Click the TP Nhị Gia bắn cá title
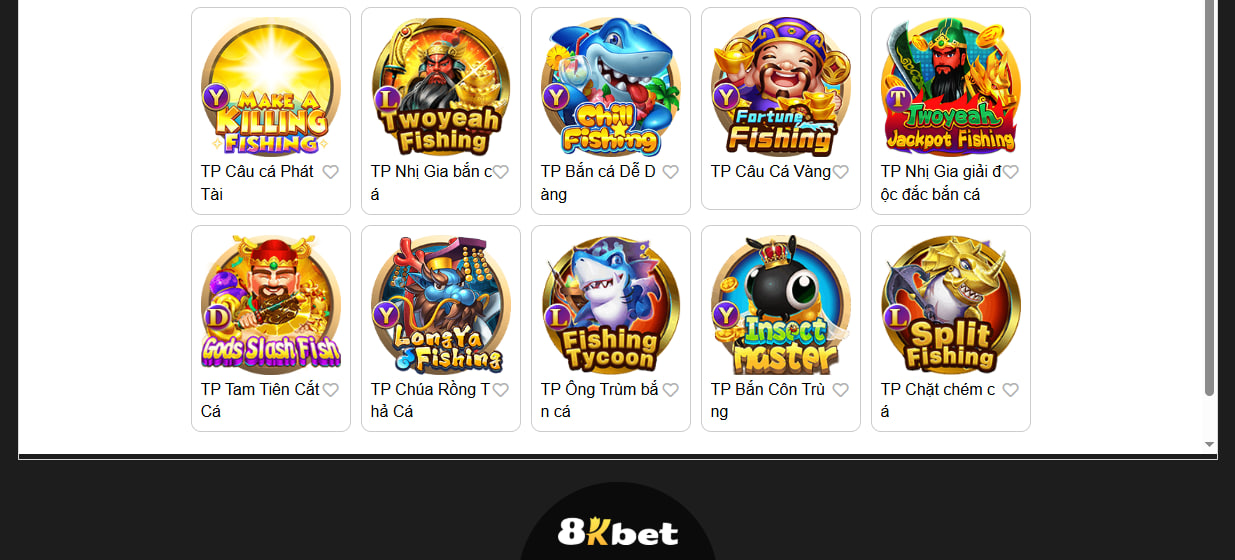This screenshot has height=560, width=1235. tap(432, 183)
